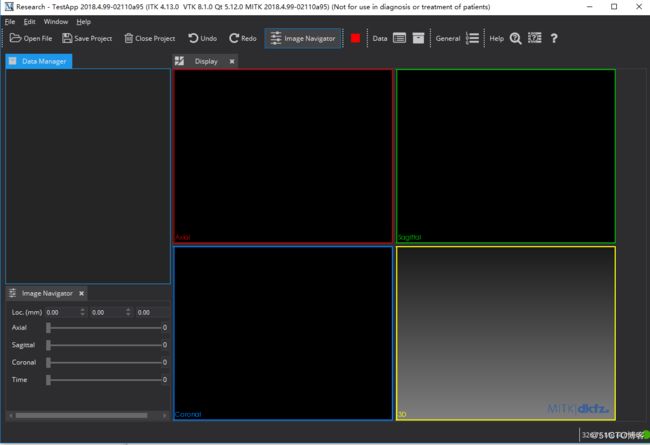Click the third Loc. (mm) field
The image size is (650, 445).
point(153,312)
